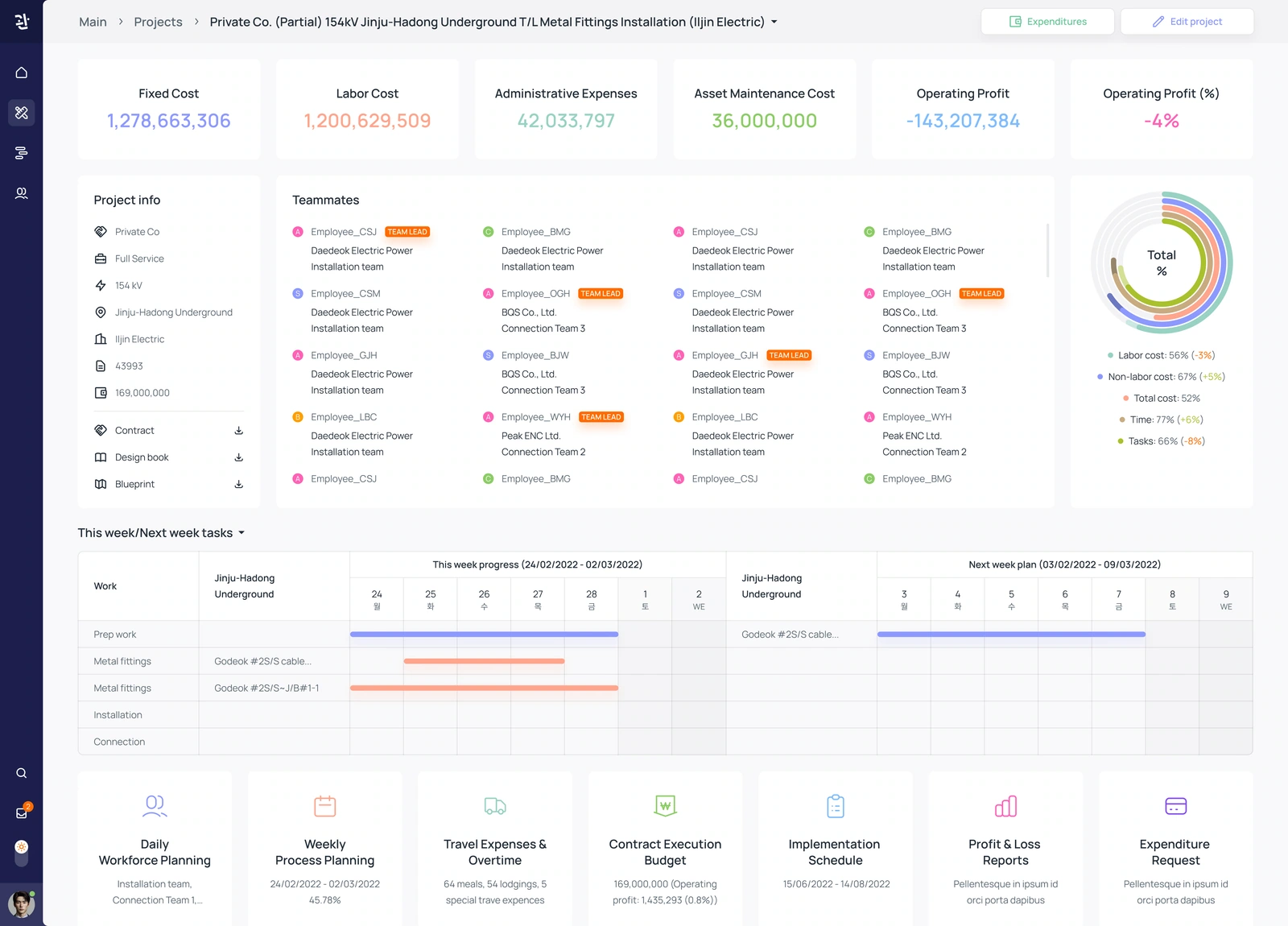Click the Daily Workforce Planning people icon
This screenshot has width=1288, height=926.
[x=155, y=805]
